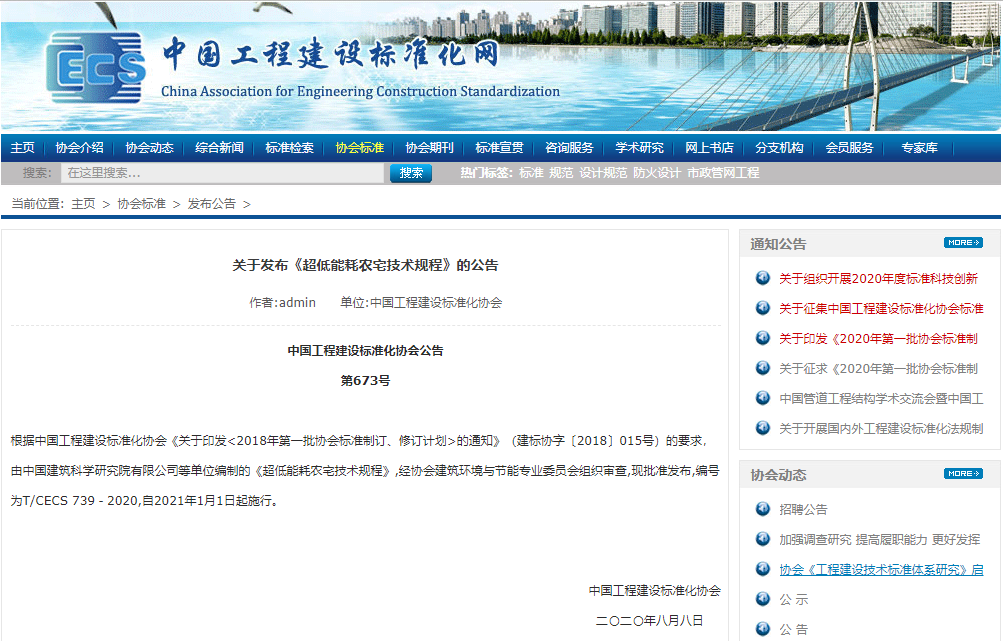Screen dimensions: 1003x641
Task: Click the 搜索 search button
Action: 411,173
